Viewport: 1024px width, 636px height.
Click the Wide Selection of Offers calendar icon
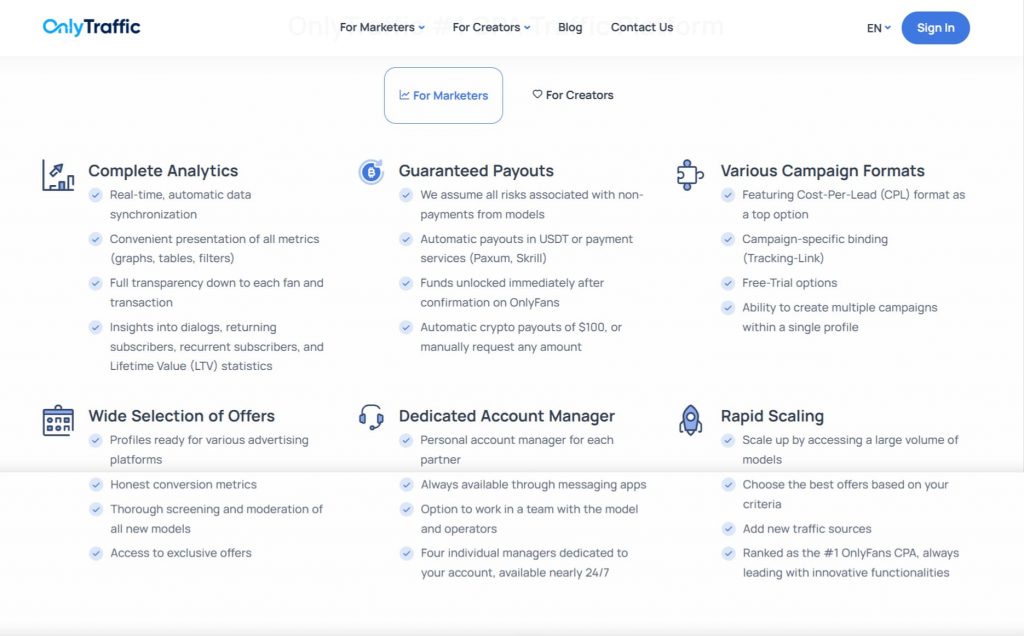pos(58,420)
